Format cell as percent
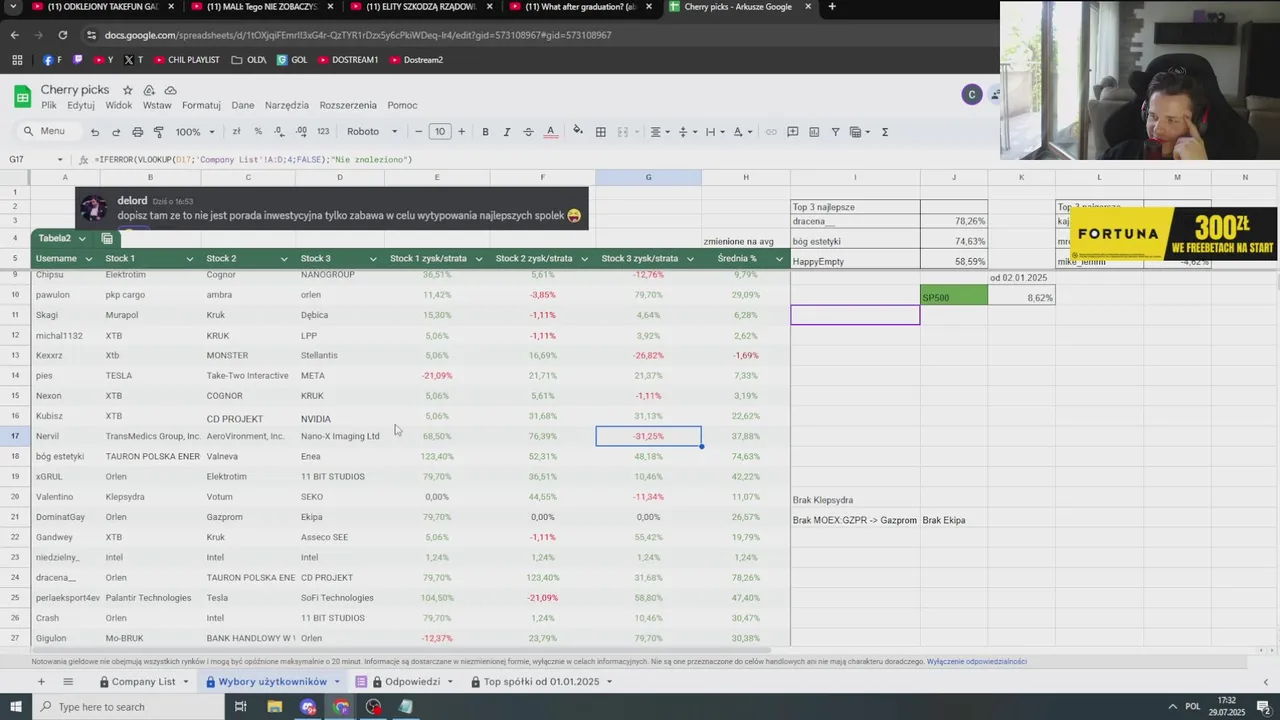Screen dimensions: 1280x720 pos(258,132)
